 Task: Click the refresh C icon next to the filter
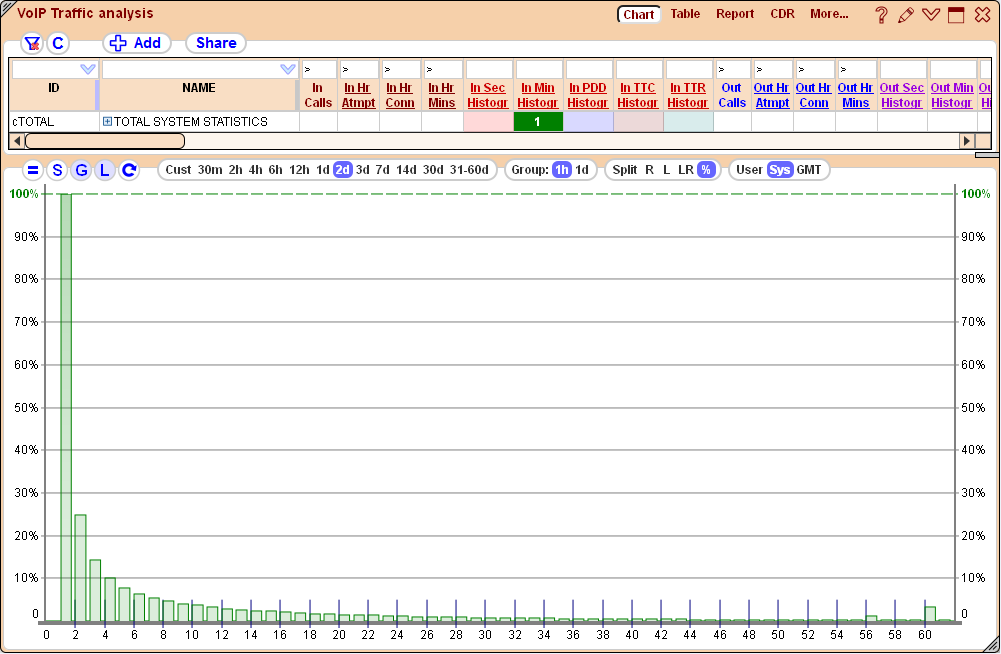click(57, 43)
